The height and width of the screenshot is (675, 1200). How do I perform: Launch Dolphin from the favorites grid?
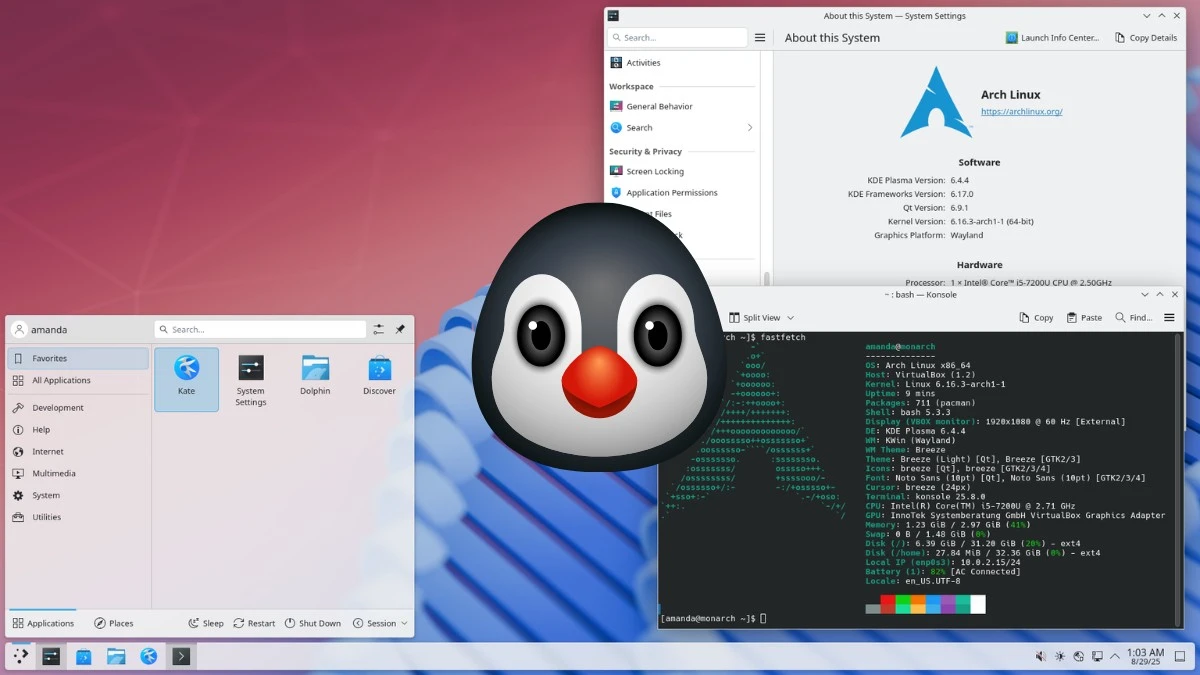tap(314, 379)
